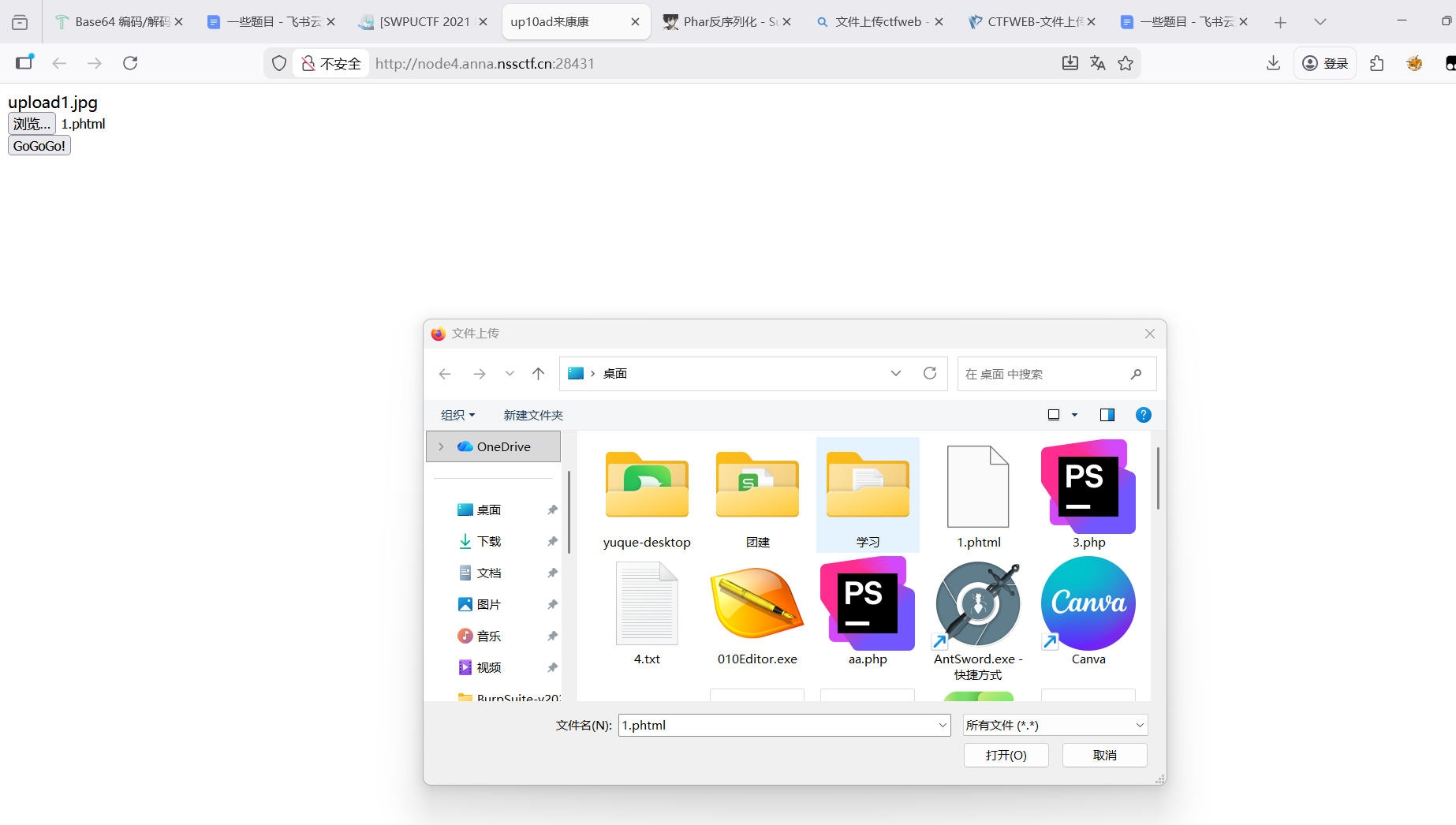The image size is (1456, 825).
Task: Open the Firefox downloads panel icon
Action: pos(1273,63)
